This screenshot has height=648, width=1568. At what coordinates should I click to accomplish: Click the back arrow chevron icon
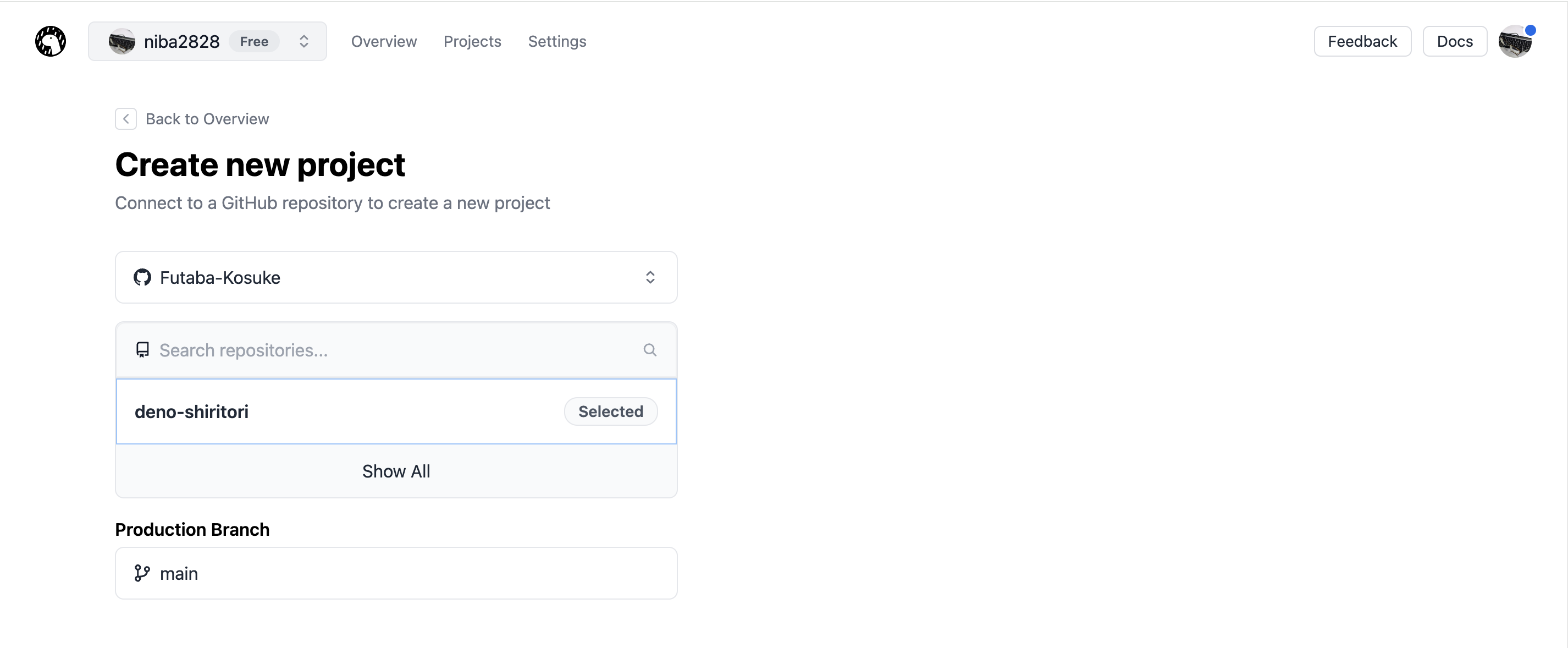(x=126, y=119)
